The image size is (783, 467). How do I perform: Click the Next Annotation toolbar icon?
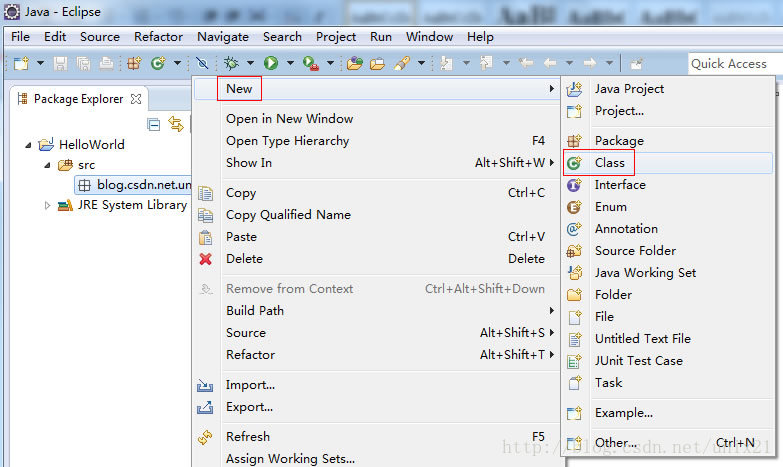[x=446, y=63]
